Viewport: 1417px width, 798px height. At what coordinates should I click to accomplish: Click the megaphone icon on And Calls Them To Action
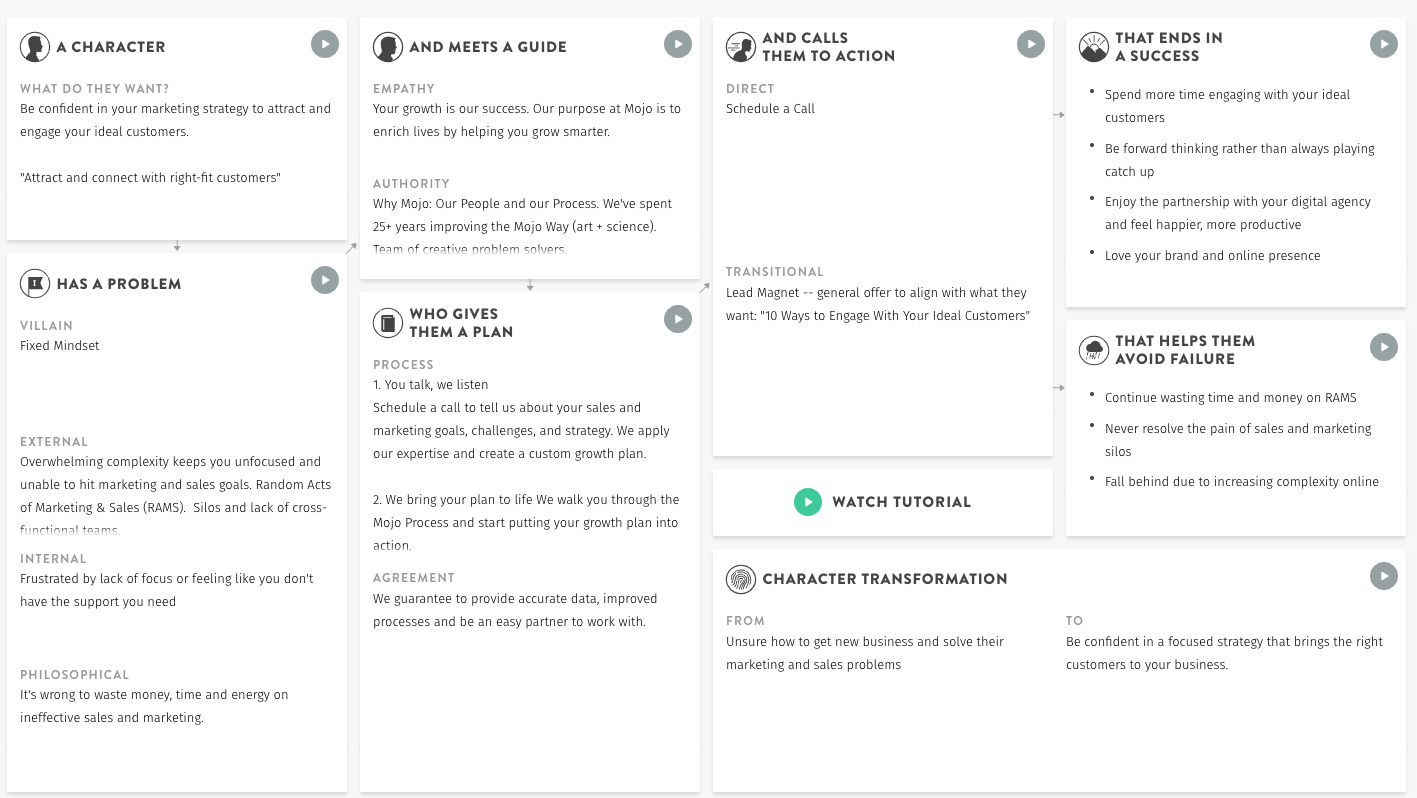(x=740, y=46)
